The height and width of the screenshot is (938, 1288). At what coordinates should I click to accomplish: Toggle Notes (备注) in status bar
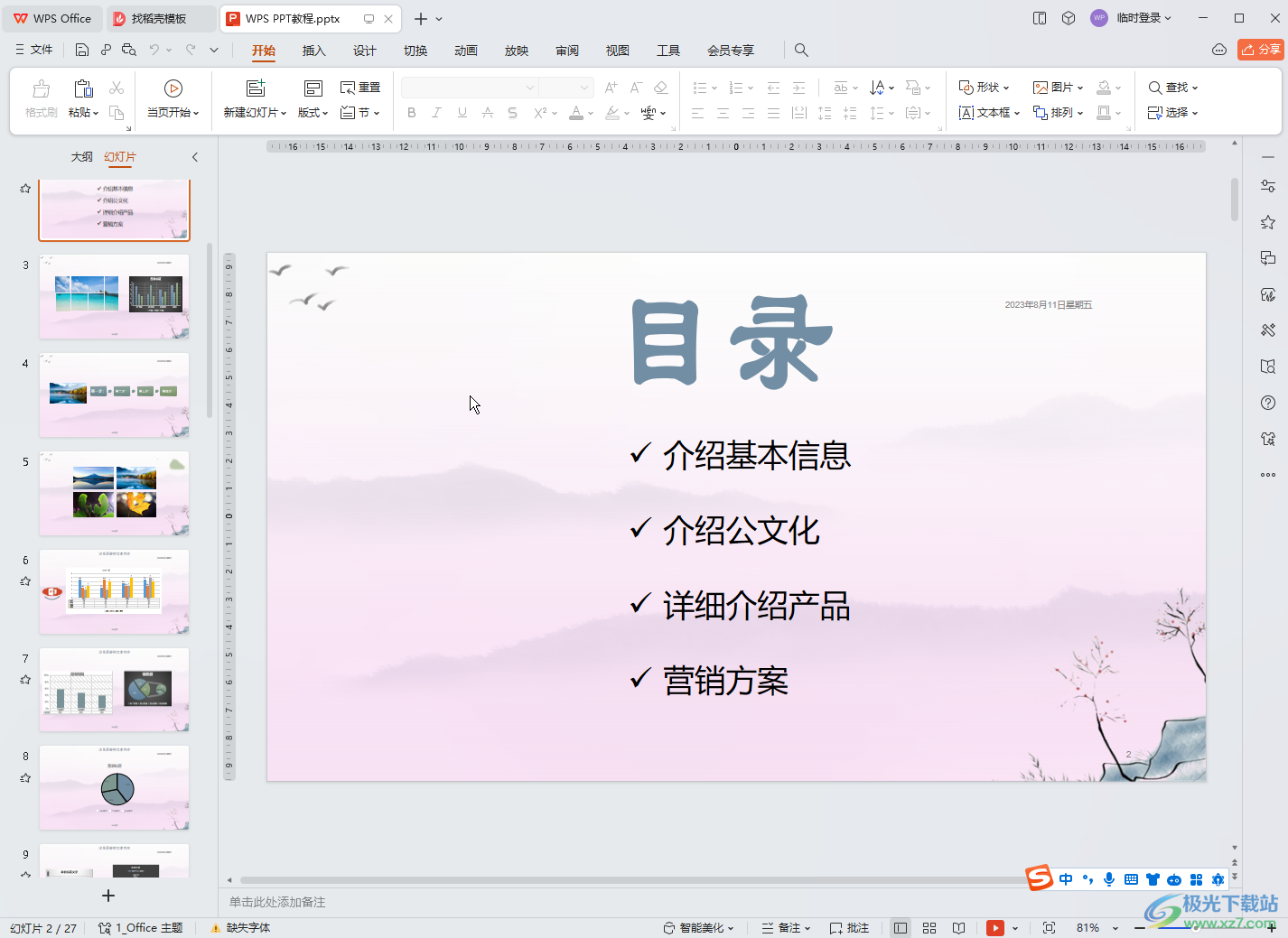[x=786, y=928]
